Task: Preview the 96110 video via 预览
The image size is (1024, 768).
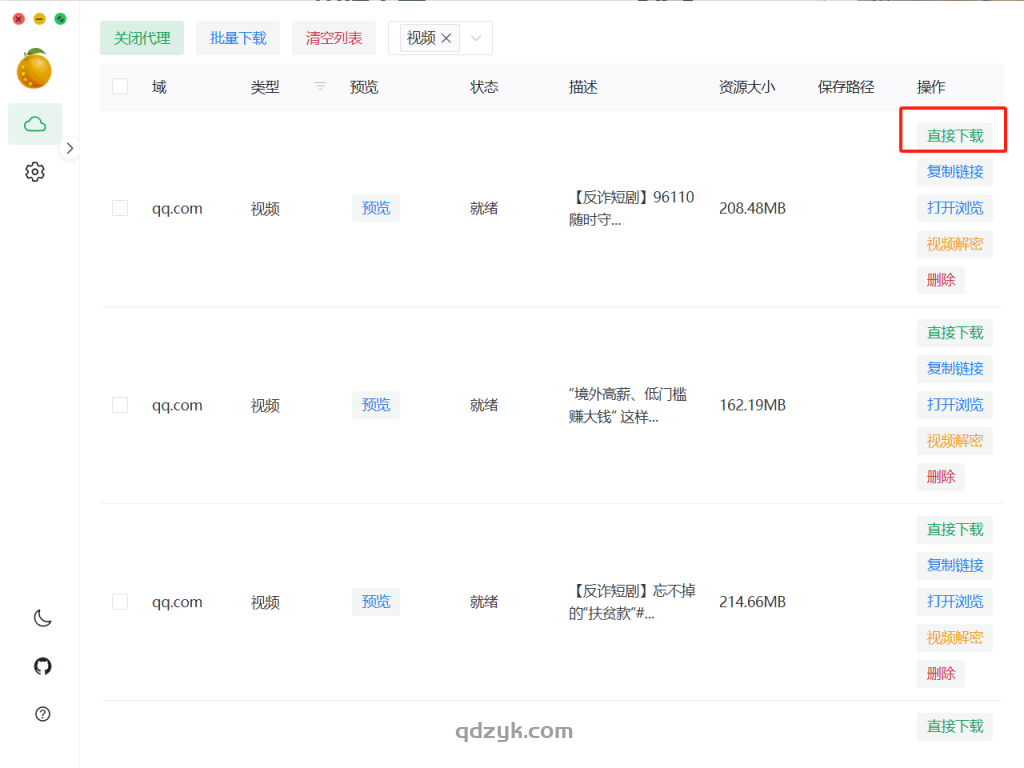Action: [375, 208]
